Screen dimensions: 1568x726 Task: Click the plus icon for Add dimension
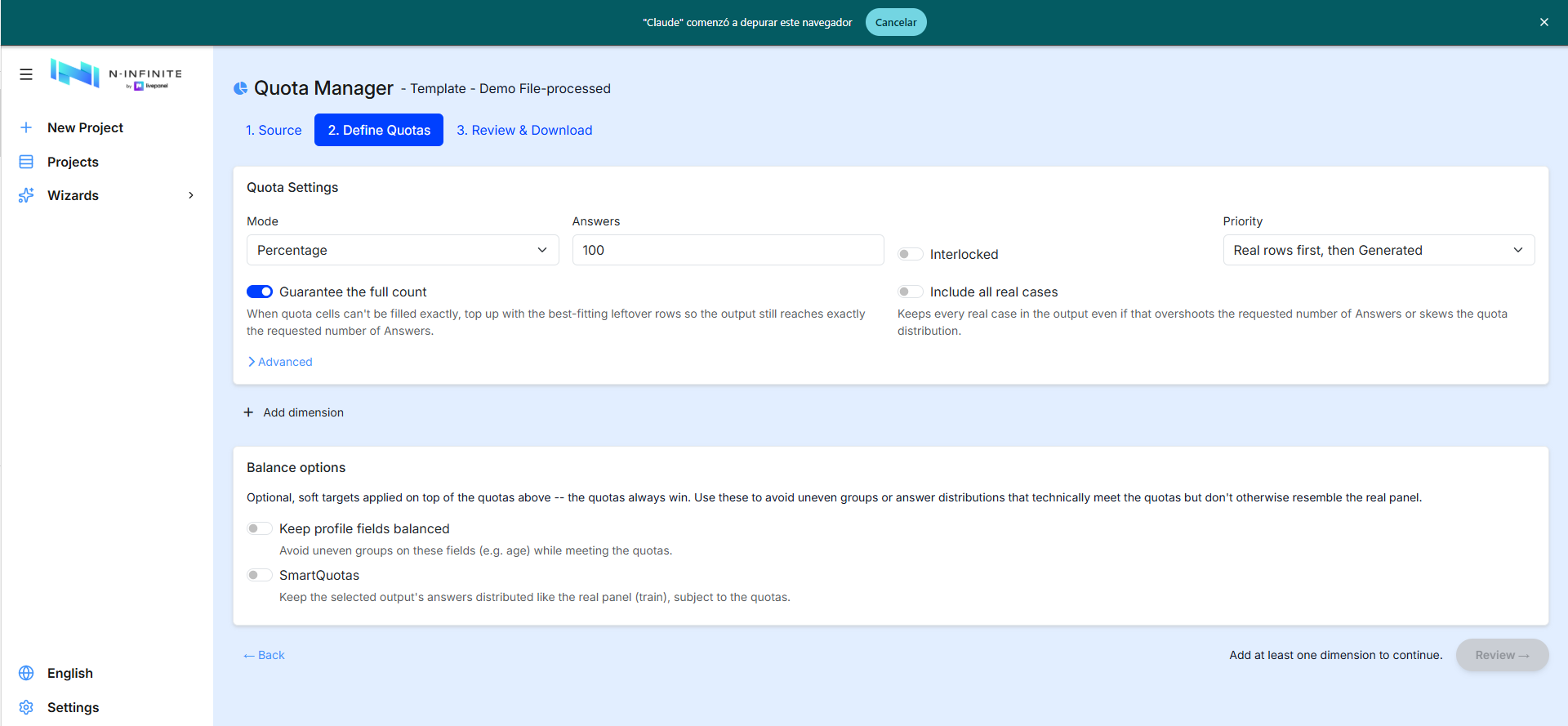[x=248, y=412]
